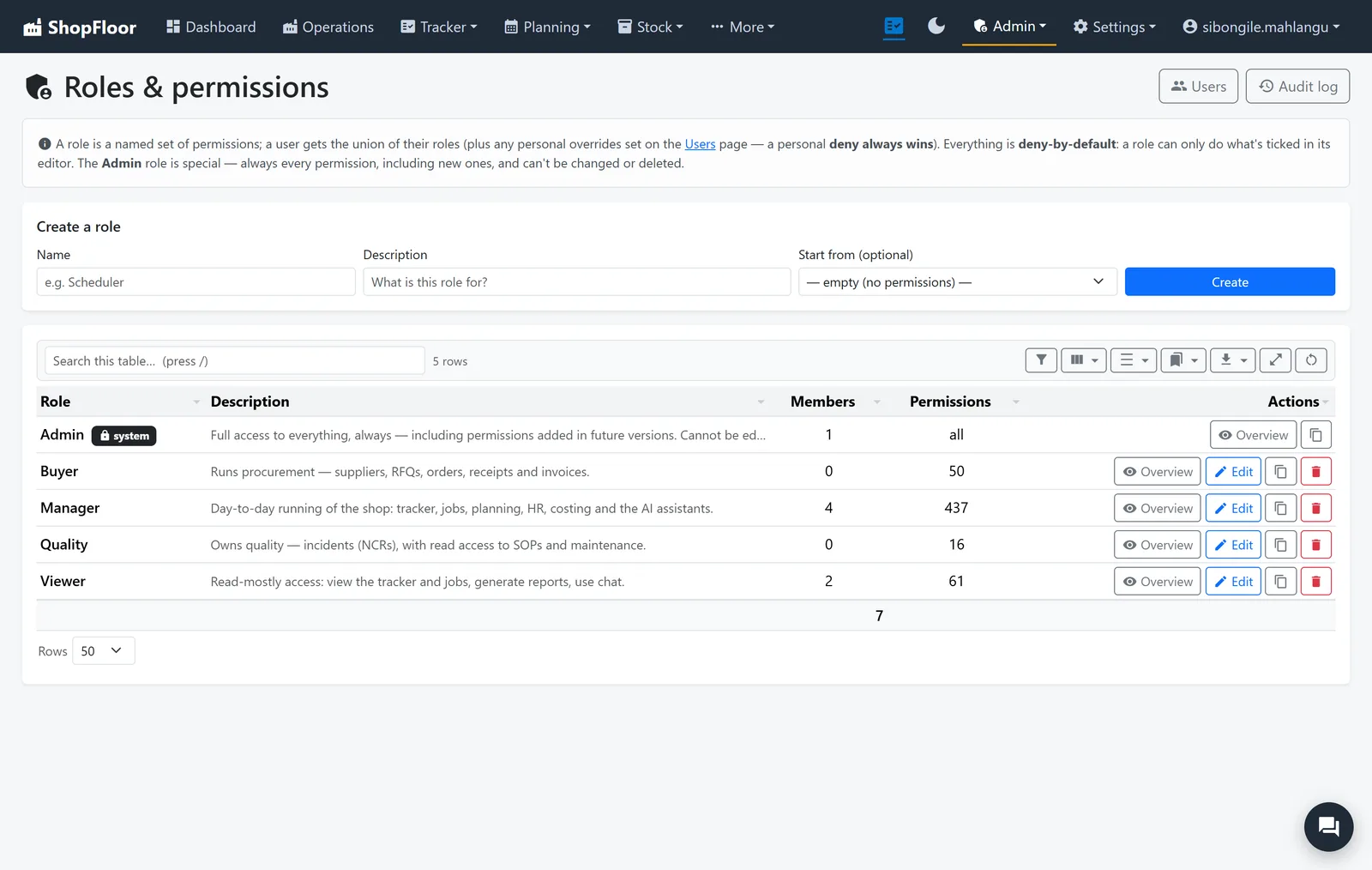This screenshot has width=1372, height=870.
Task: Click the expand table fullscreen icon
Action: coord(1275,360)
